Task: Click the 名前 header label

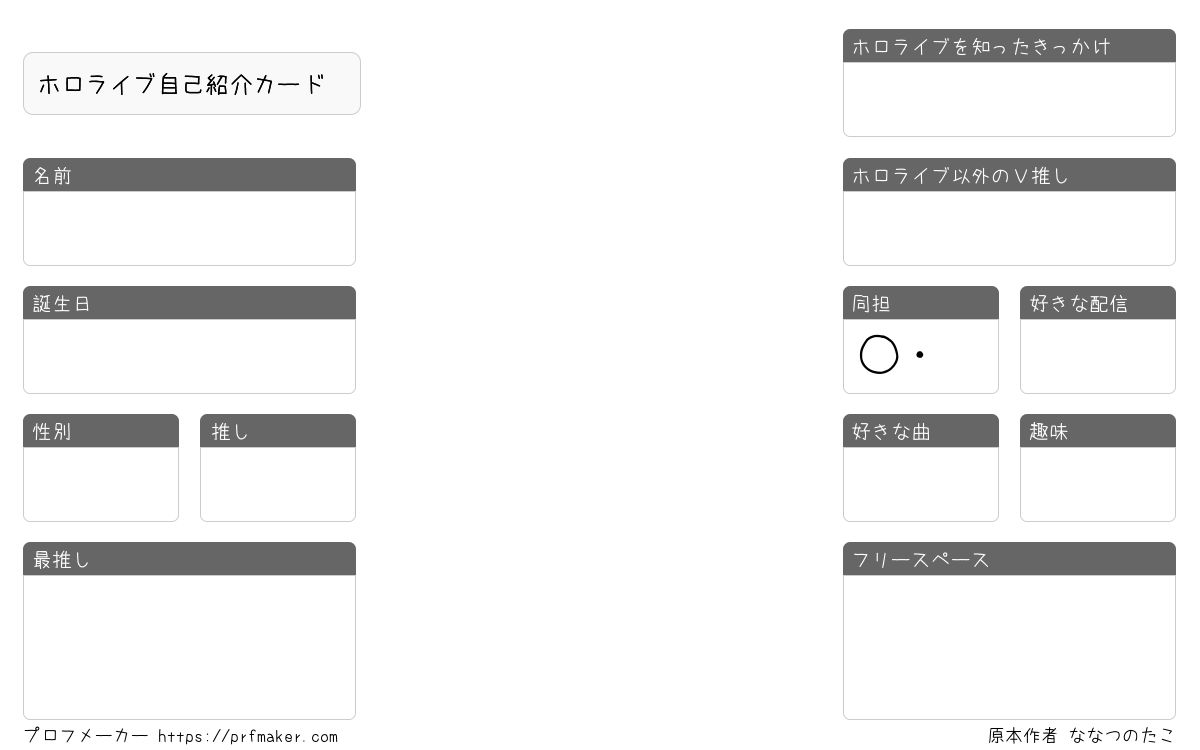Action: [53, 176]
